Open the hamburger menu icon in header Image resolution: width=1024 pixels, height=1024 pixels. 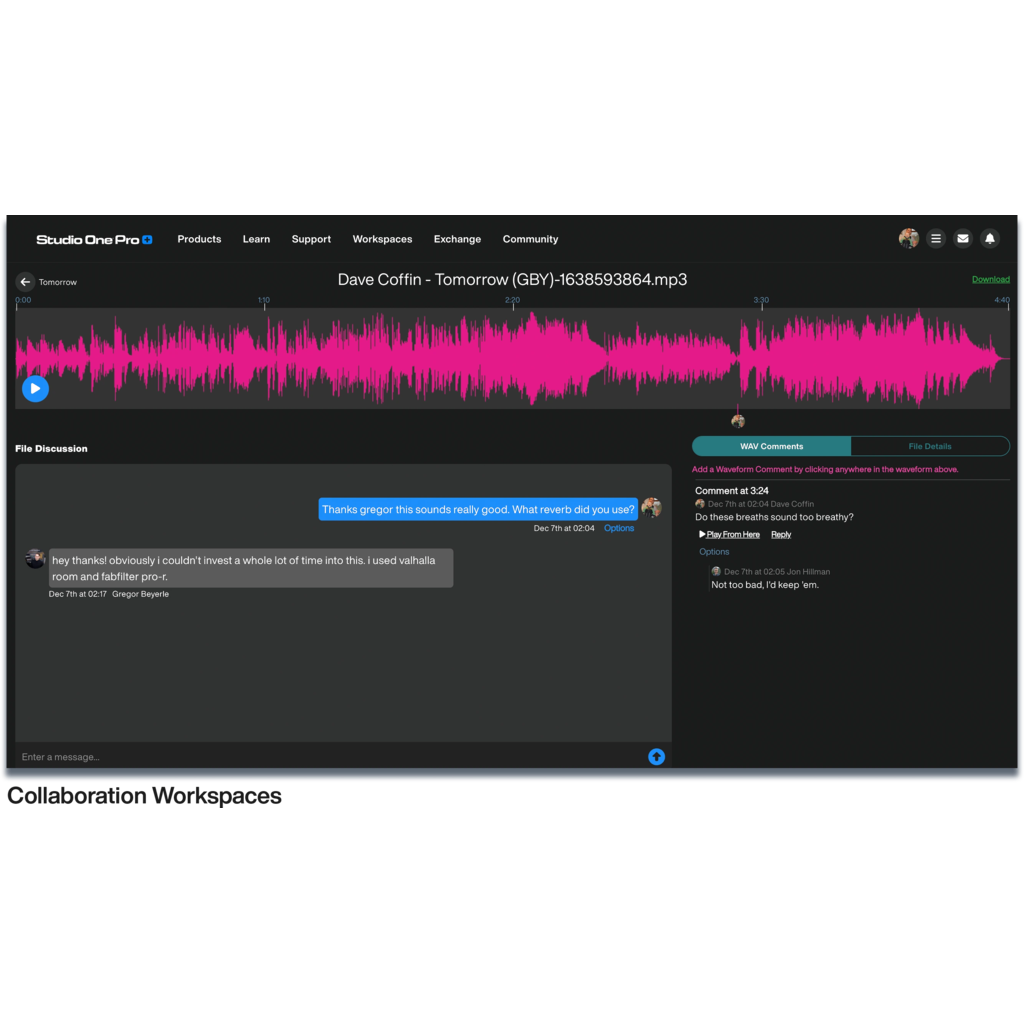[x=935, y=239]
